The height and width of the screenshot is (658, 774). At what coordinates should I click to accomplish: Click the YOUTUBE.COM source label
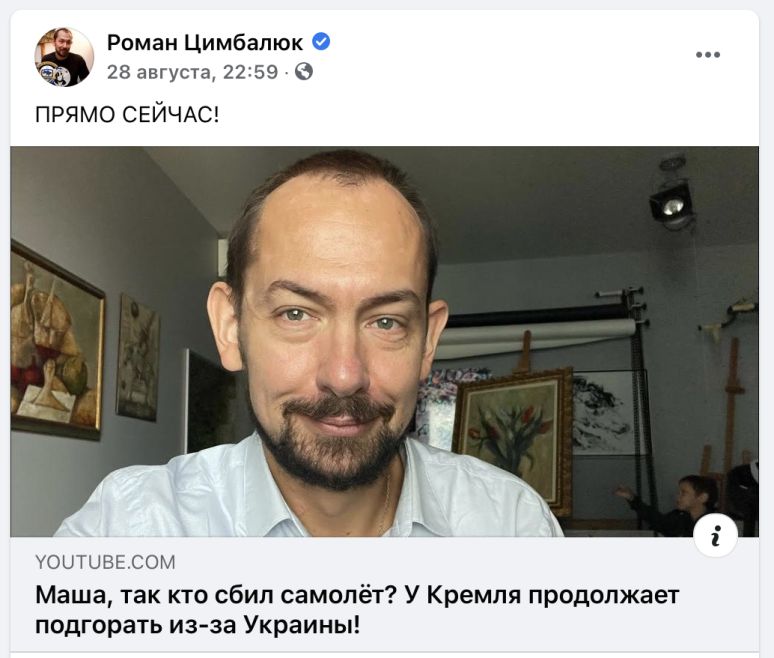click(105, 562)
